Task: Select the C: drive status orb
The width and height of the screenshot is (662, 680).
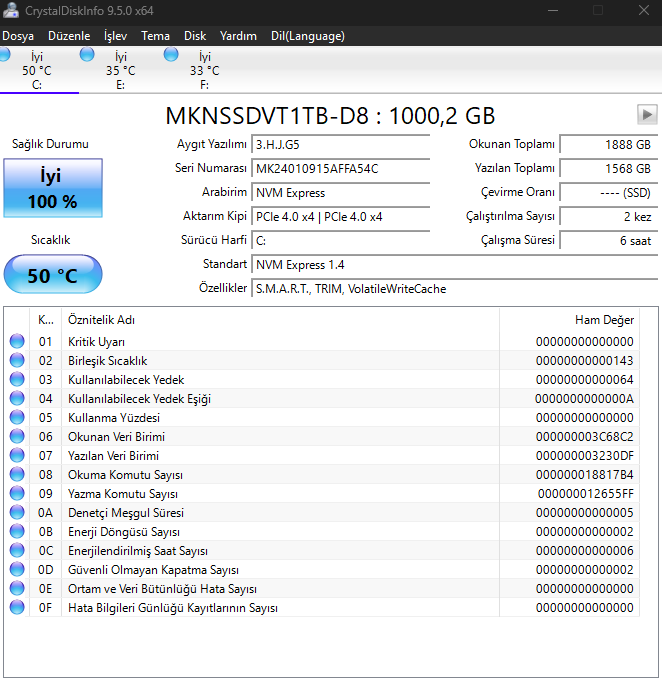Action: point(6,55)
